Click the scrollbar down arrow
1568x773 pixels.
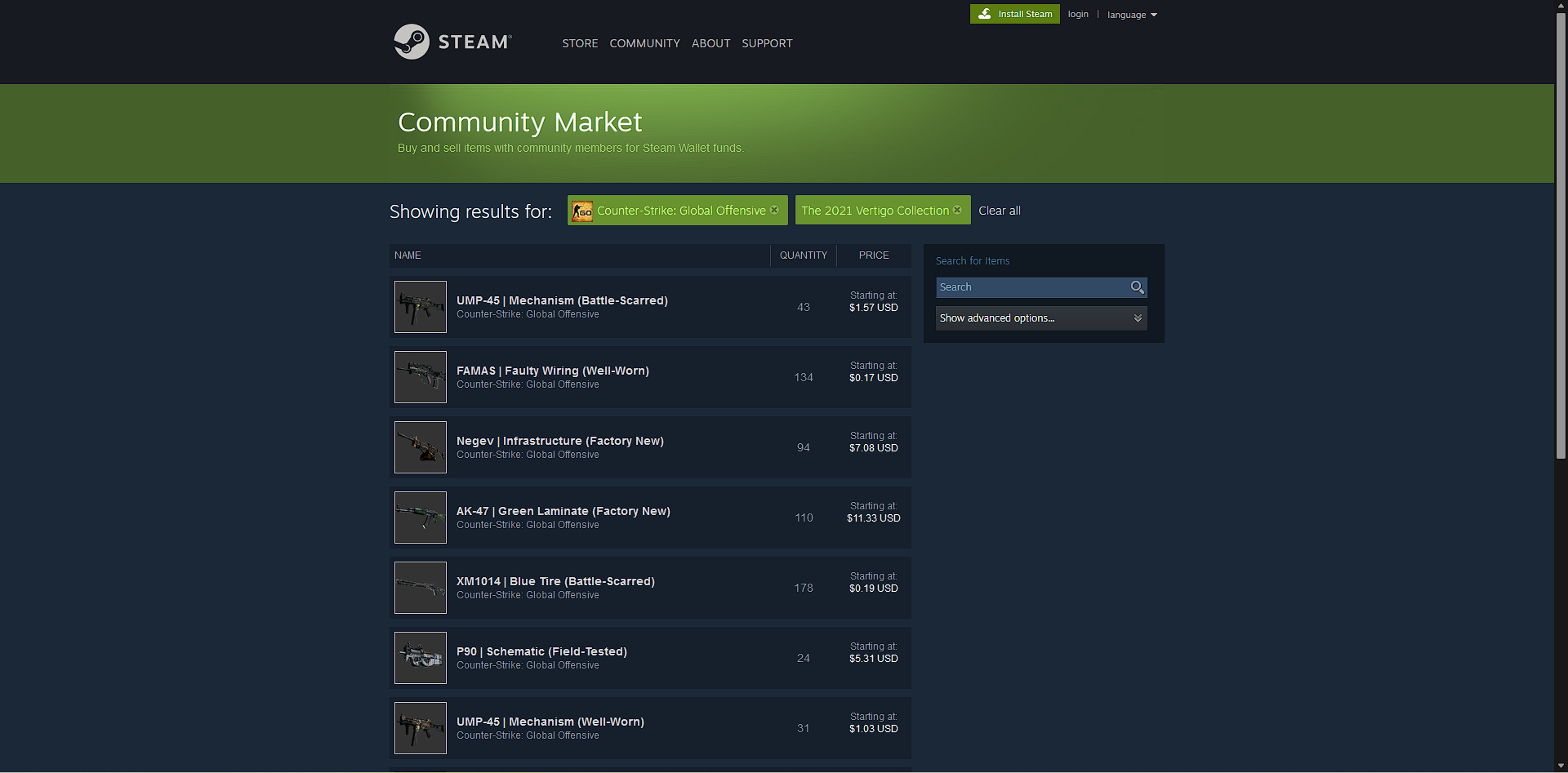(x=1561, y=766)
